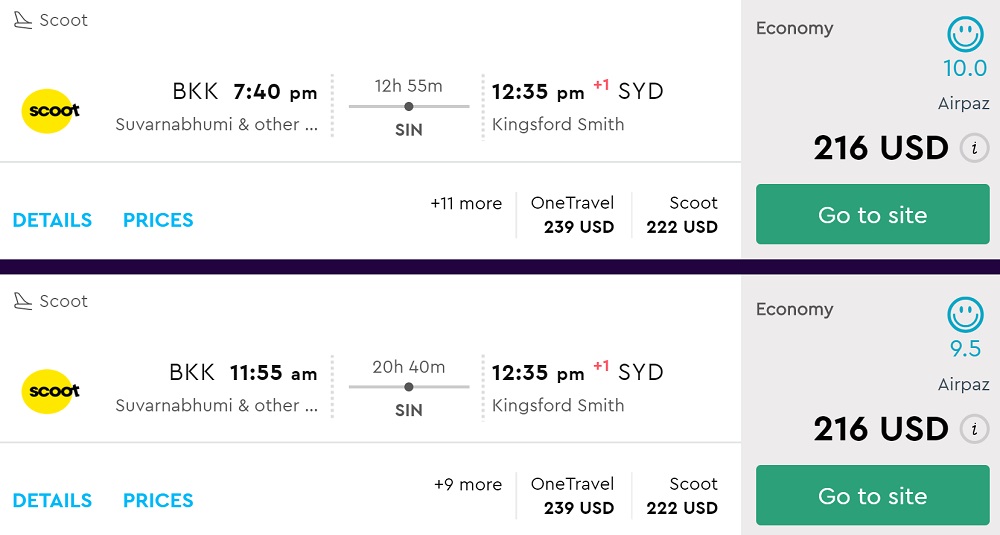Click the seat icon on the second Scoot card

tap(23, 302)
